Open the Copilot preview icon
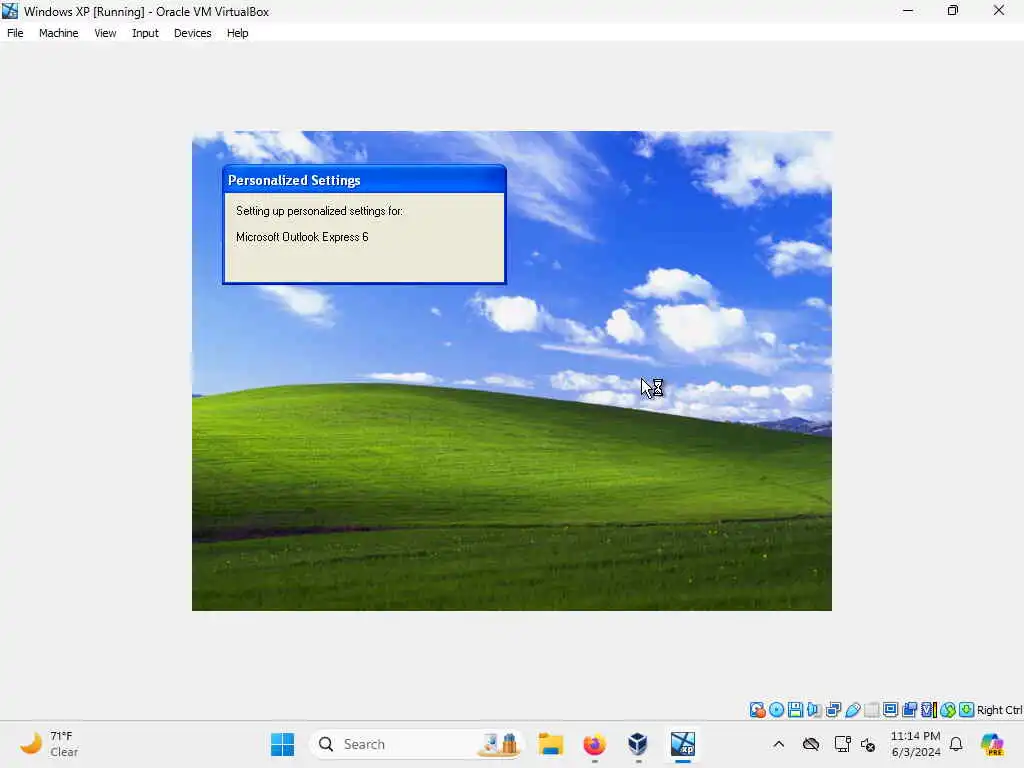This screenshot has width=1024, height=768. tap(992, 744)
